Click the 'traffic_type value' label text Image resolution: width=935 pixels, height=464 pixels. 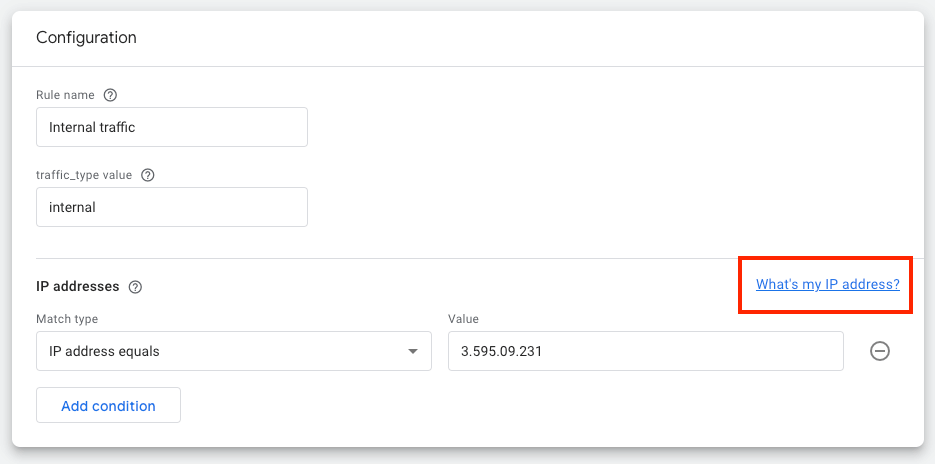tap(84, 175)
